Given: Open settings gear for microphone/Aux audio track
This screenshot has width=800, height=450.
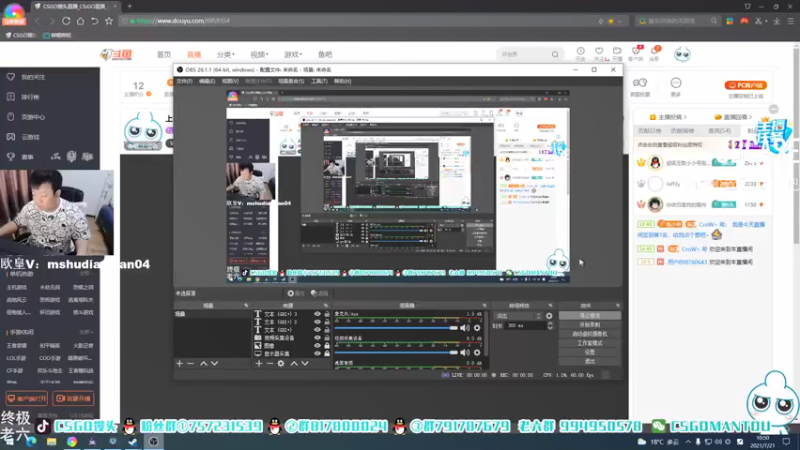Looking at the screenshot, I should 477,328.
